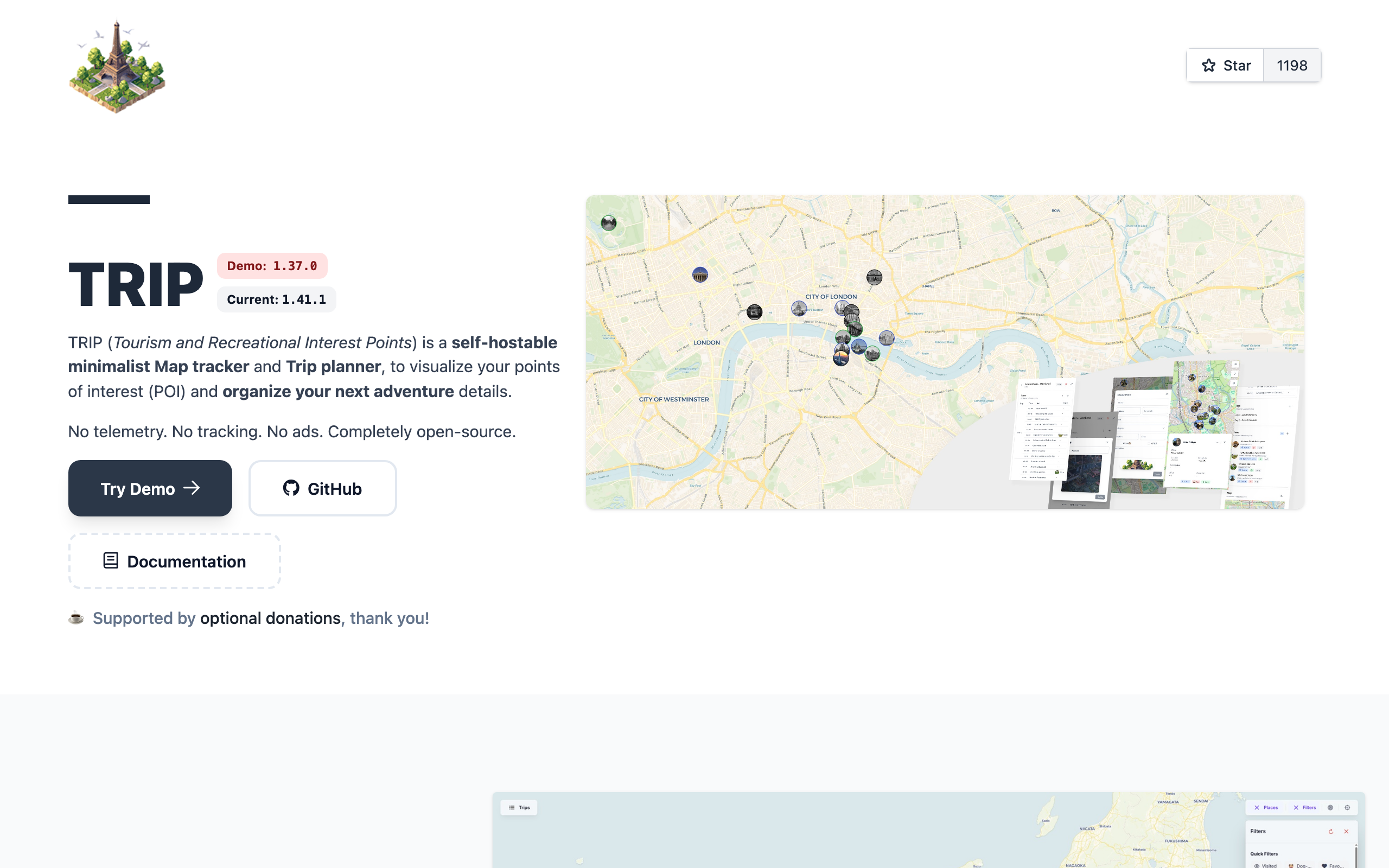Click the Demo 1.37.0 version badge
This screenshot has height=868, width=1389.
272,266
